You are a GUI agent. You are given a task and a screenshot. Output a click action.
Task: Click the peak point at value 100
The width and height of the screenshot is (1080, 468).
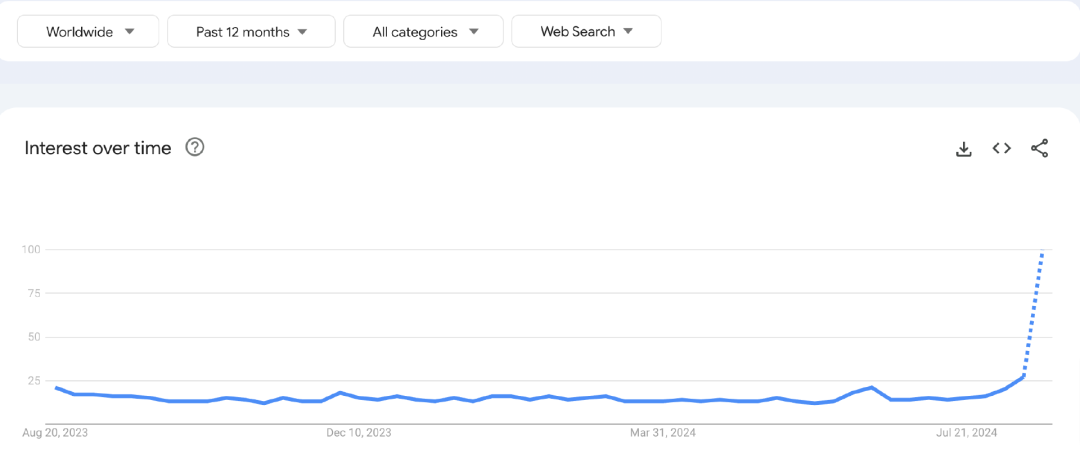pyautogui.click(x=1043, y=250)
